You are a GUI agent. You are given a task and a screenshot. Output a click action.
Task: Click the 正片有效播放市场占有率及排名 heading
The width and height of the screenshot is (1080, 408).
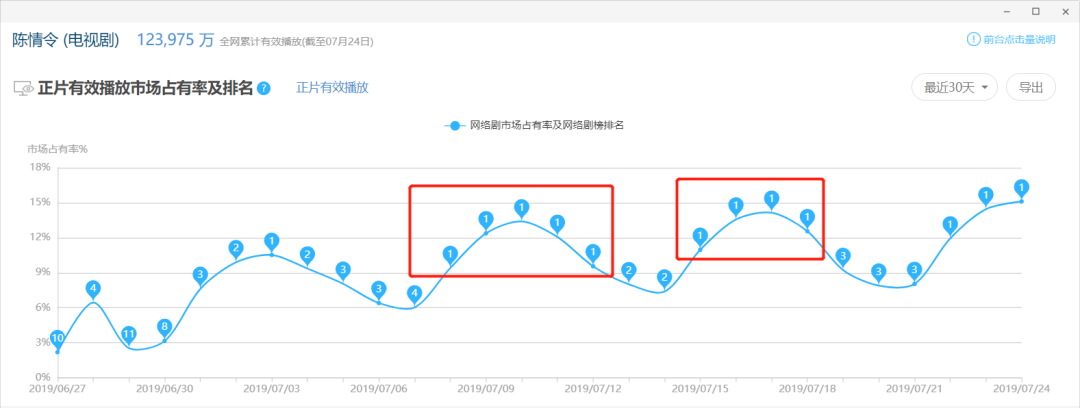(x=146, y=88)
